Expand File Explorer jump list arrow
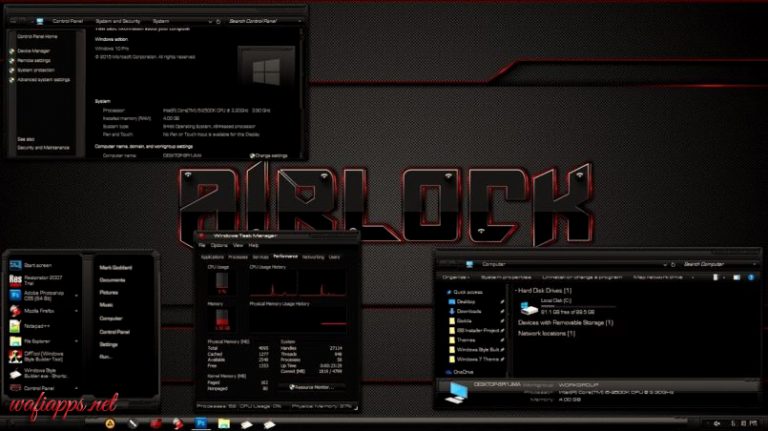The image size is (768, 431). [76, 341]
